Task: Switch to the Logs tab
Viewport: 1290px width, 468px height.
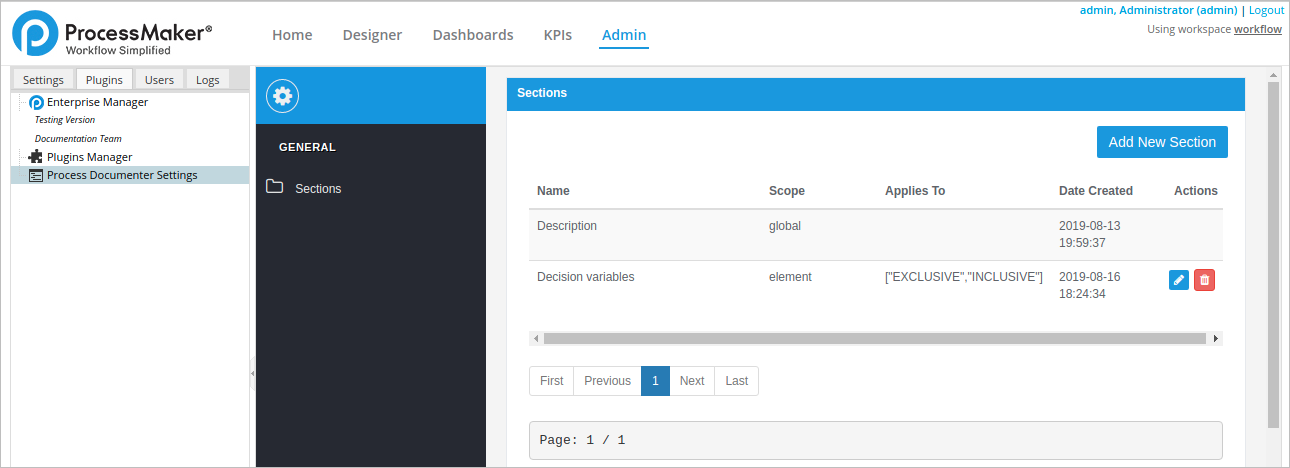Action: 207,80
